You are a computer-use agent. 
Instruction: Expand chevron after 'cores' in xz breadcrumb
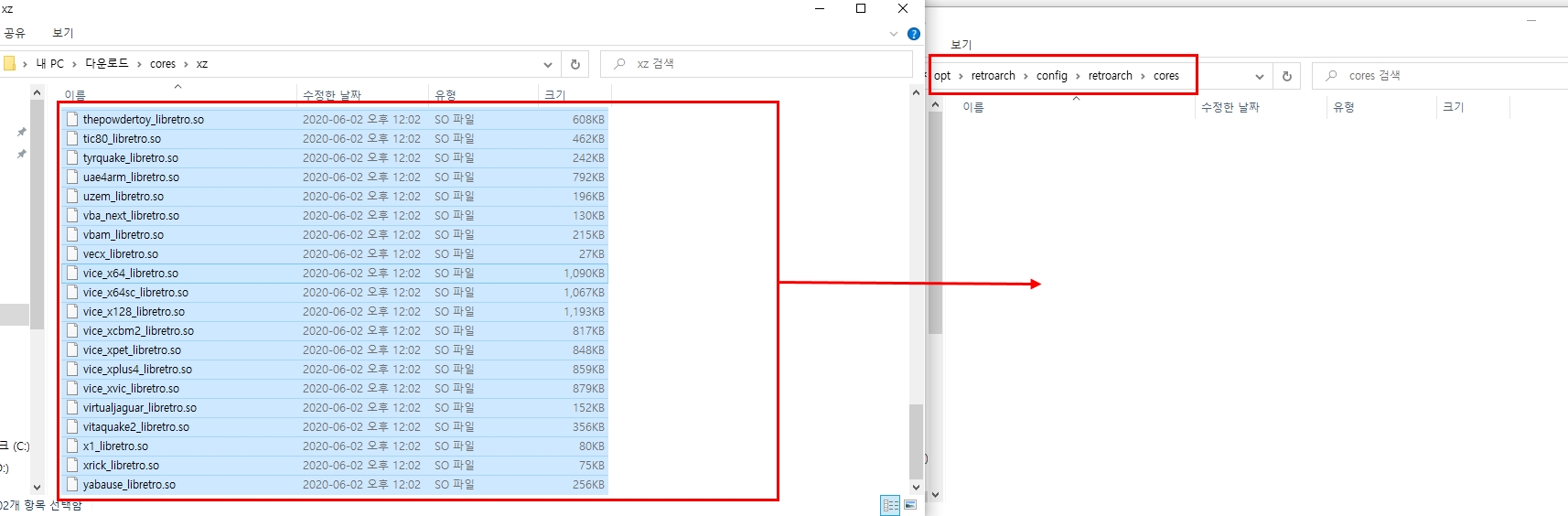[x=186, y=64]
